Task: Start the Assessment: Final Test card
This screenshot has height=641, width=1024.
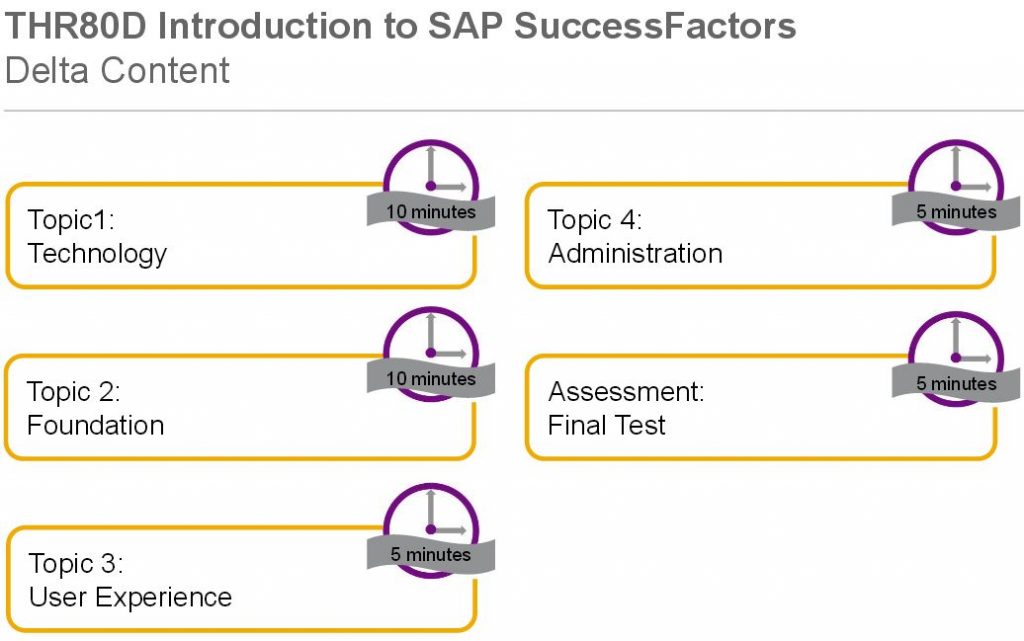Action: coord(760,407)
